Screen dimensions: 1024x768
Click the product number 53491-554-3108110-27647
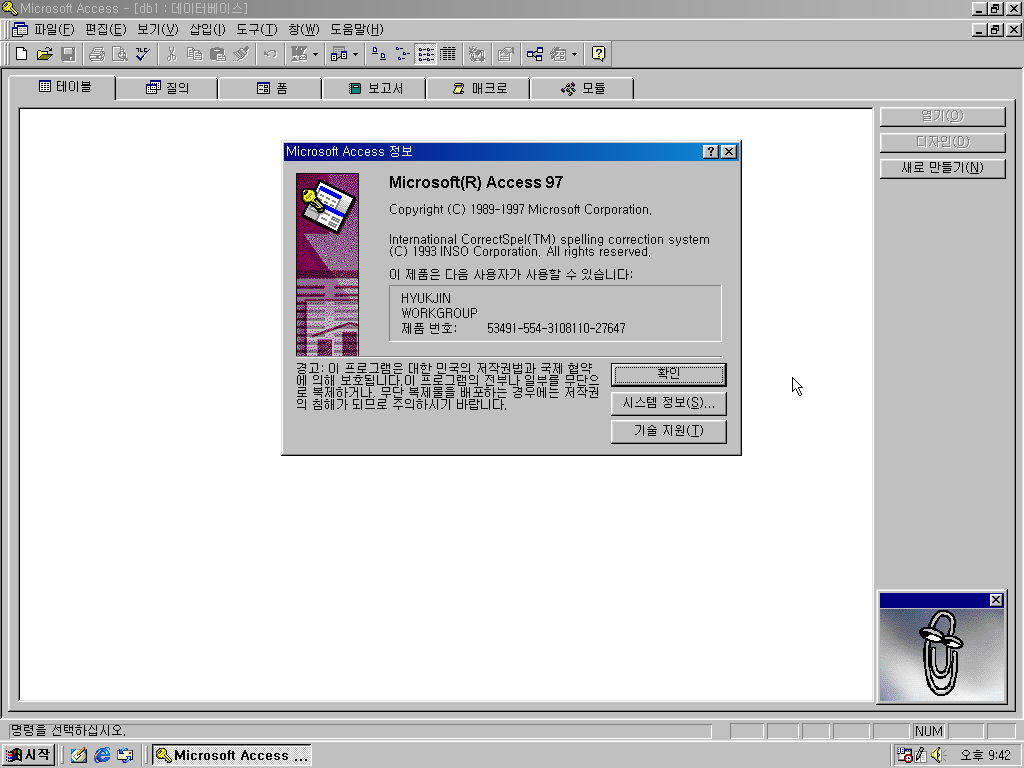556,328
